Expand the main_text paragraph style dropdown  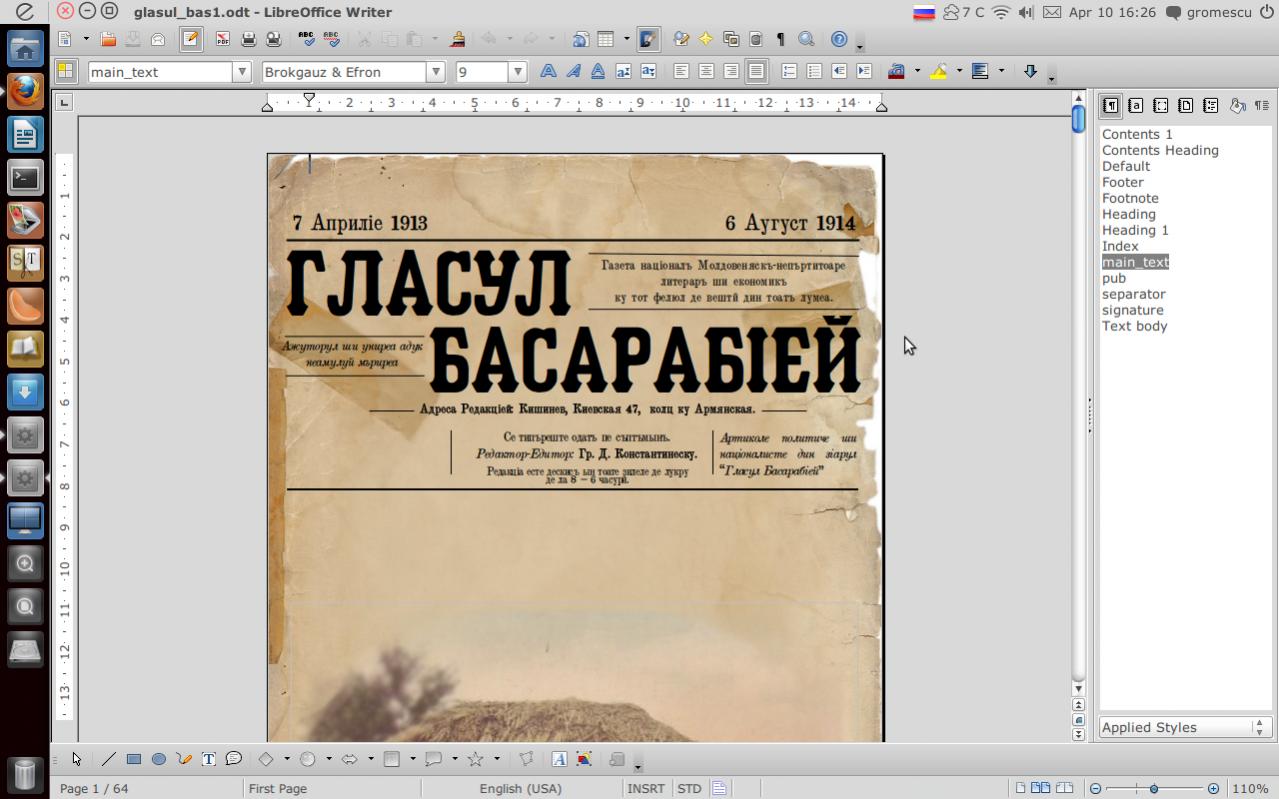[241, 72]
